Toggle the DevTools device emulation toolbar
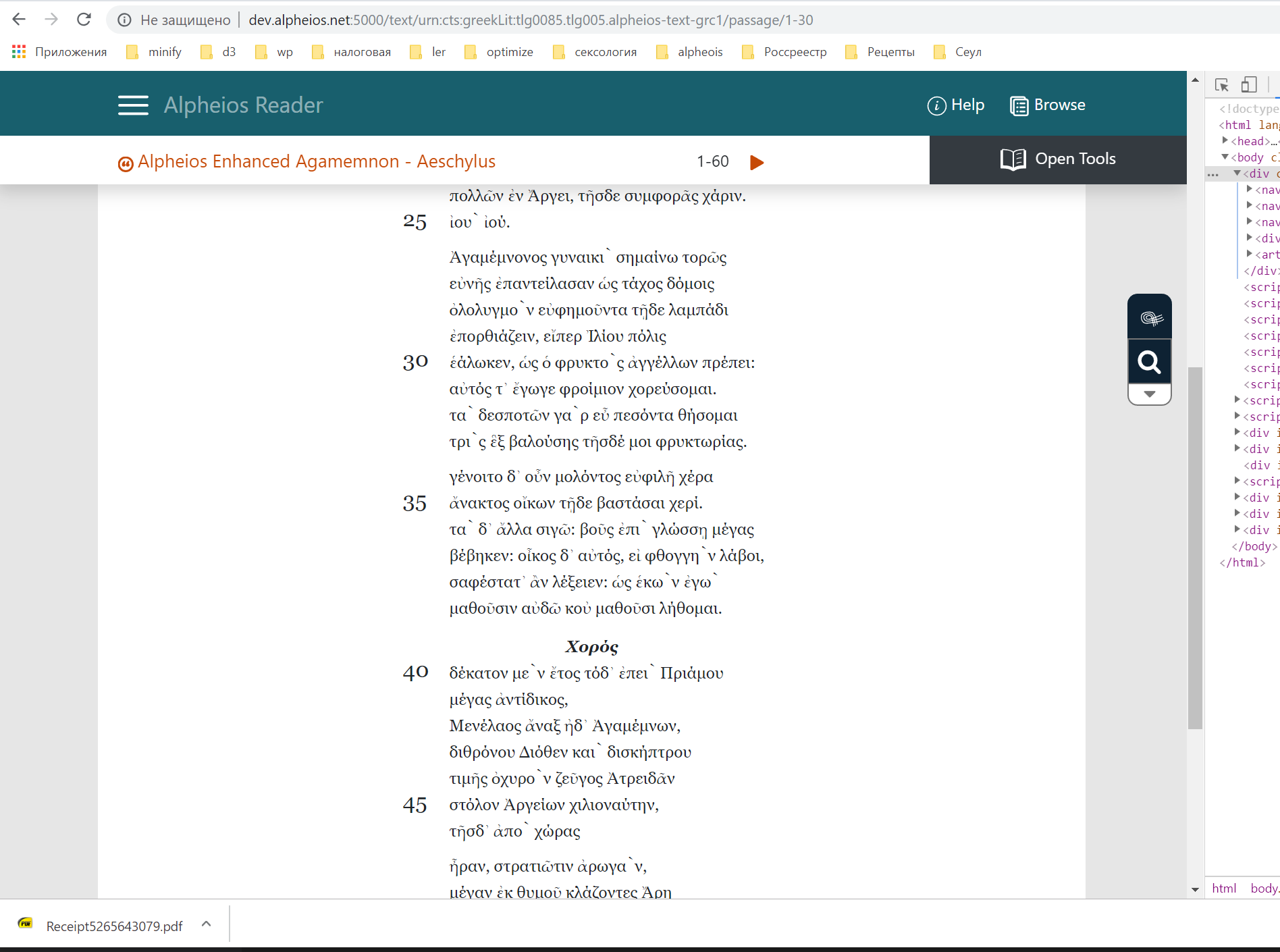This screenshot has height=952, width=1280. (1248, 84)
